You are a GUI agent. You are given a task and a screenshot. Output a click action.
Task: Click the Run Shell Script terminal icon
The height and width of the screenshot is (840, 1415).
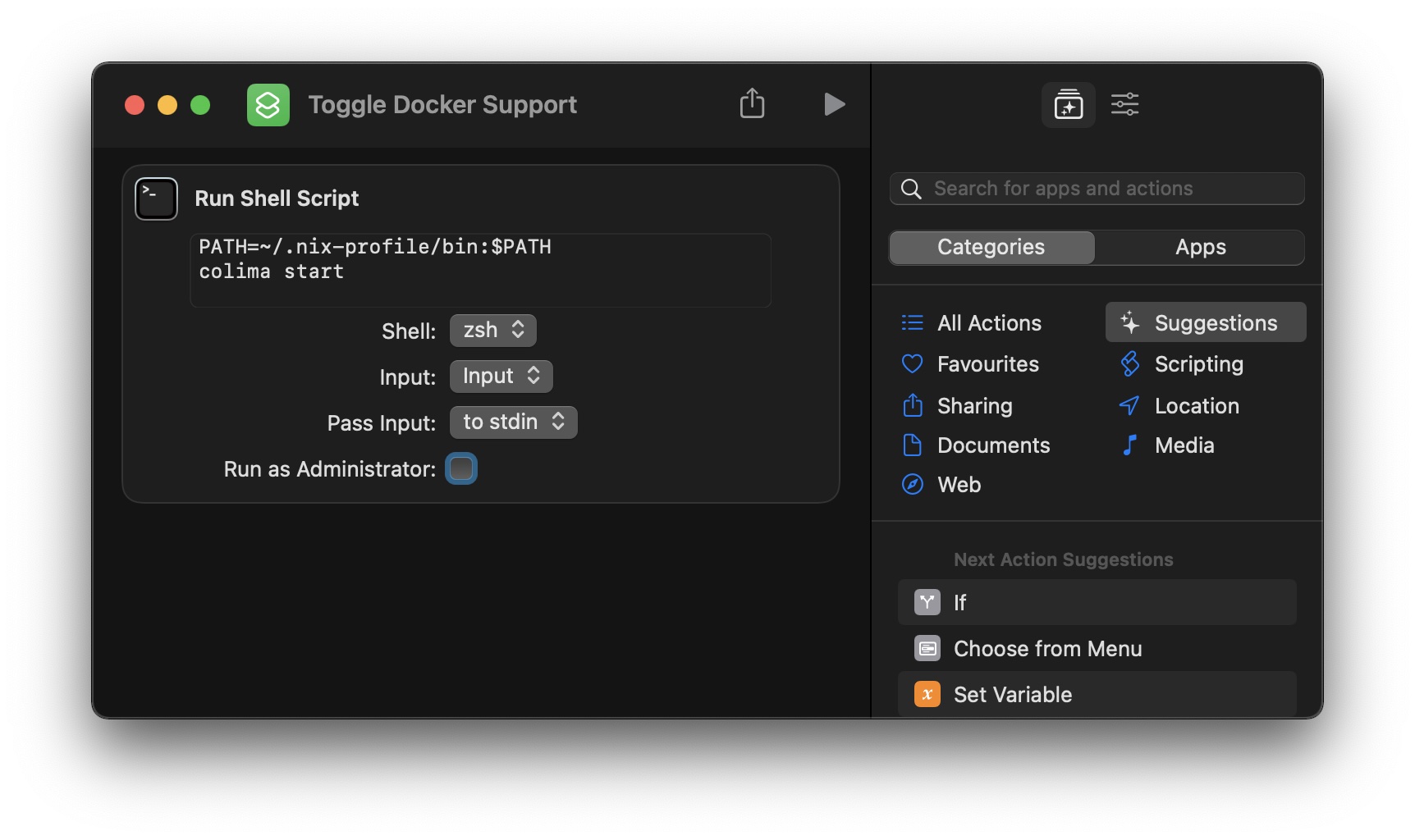point(156,199)
